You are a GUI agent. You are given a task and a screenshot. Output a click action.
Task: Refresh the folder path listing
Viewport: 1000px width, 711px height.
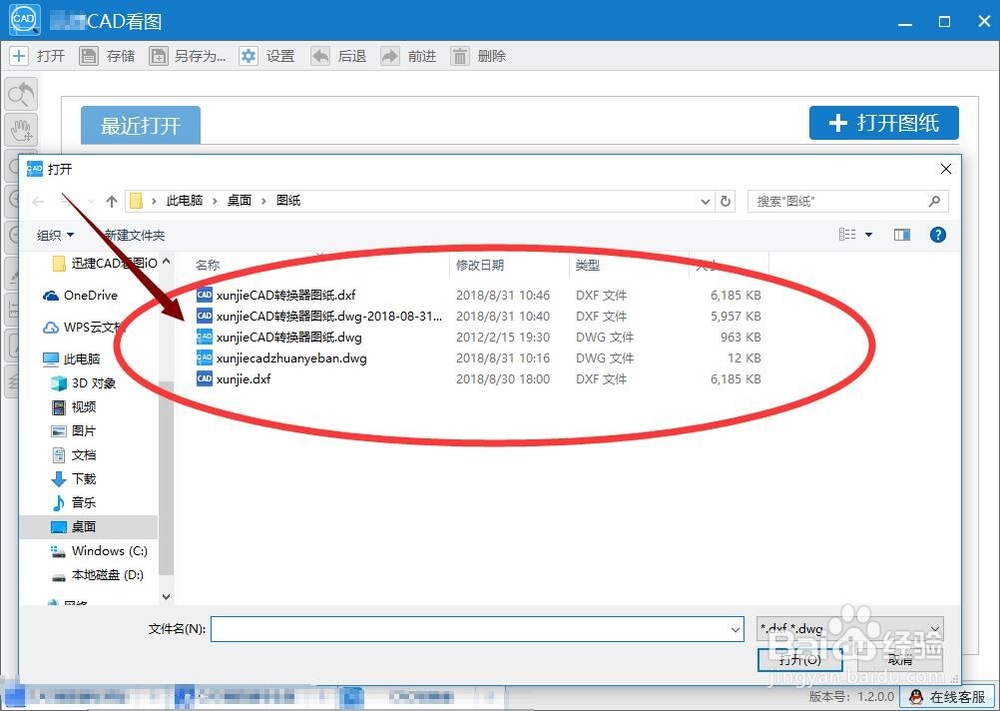tap(725, 202)
